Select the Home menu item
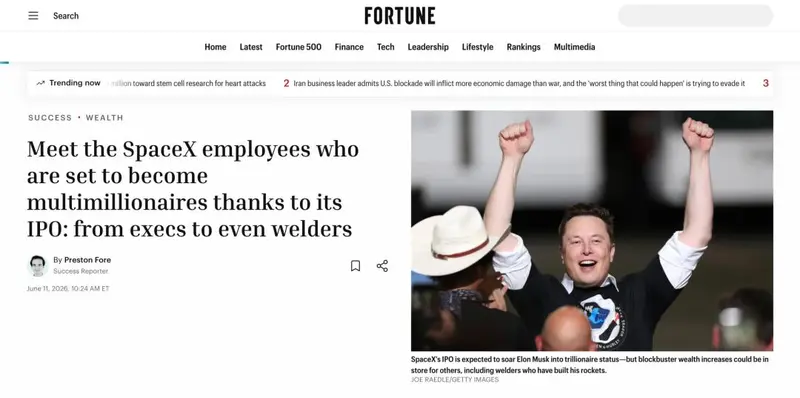 (215, 47)
